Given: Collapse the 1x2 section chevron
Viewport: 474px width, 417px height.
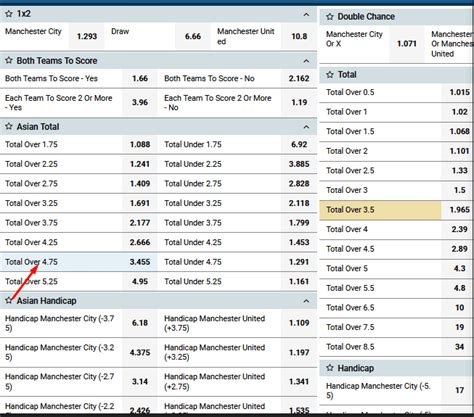Looking at the screenshot, I should (306, 14).
